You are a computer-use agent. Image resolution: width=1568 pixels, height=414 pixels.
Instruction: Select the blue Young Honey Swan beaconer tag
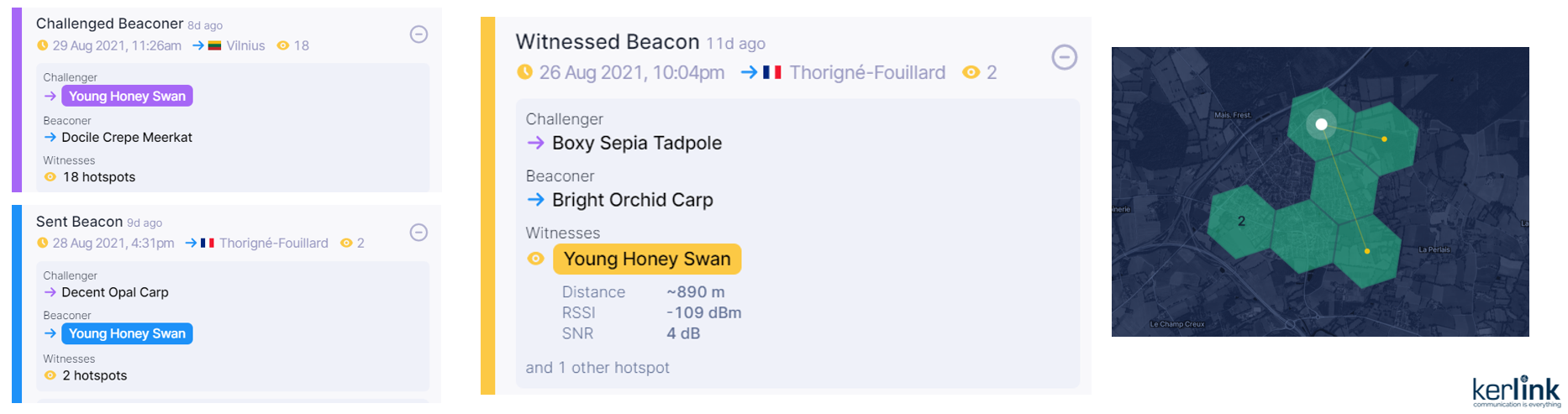point(127,333)
